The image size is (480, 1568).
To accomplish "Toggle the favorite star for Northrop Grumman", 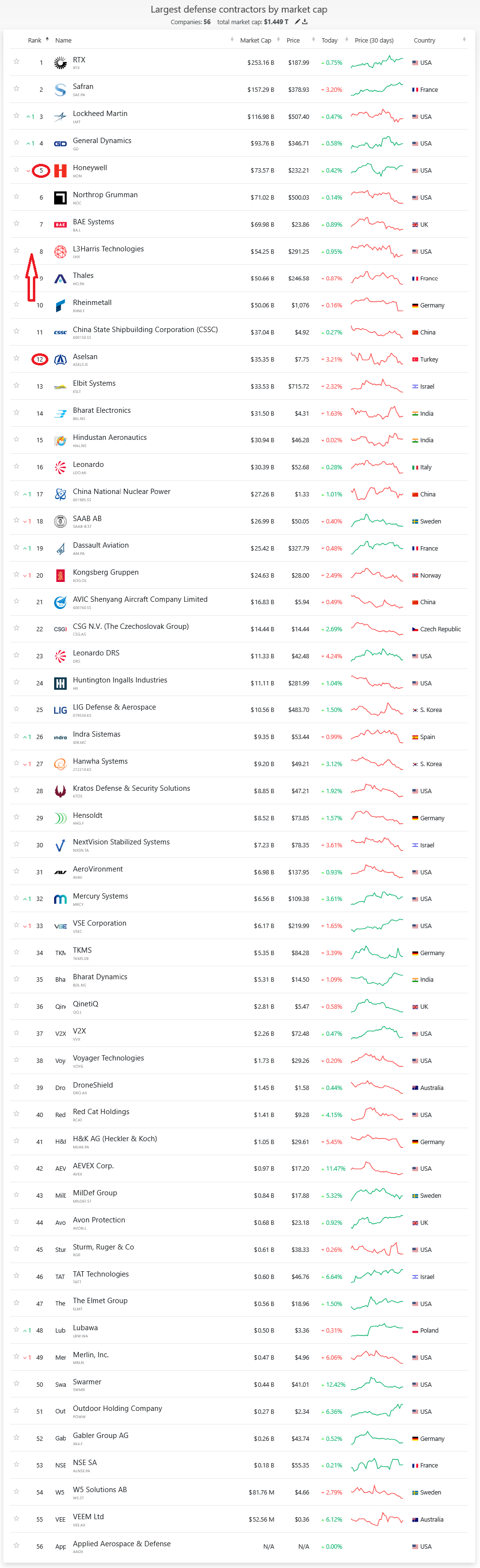I will click(16, 197).
